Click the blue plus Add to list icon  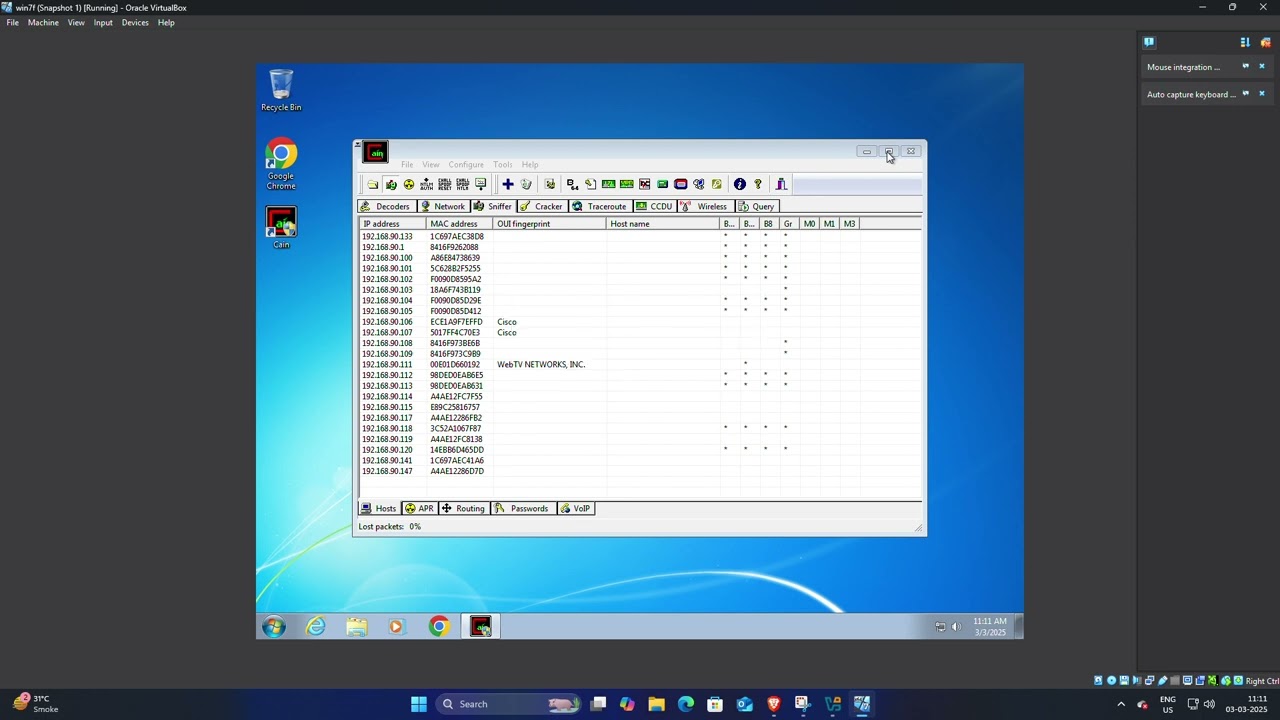(508, 184)
